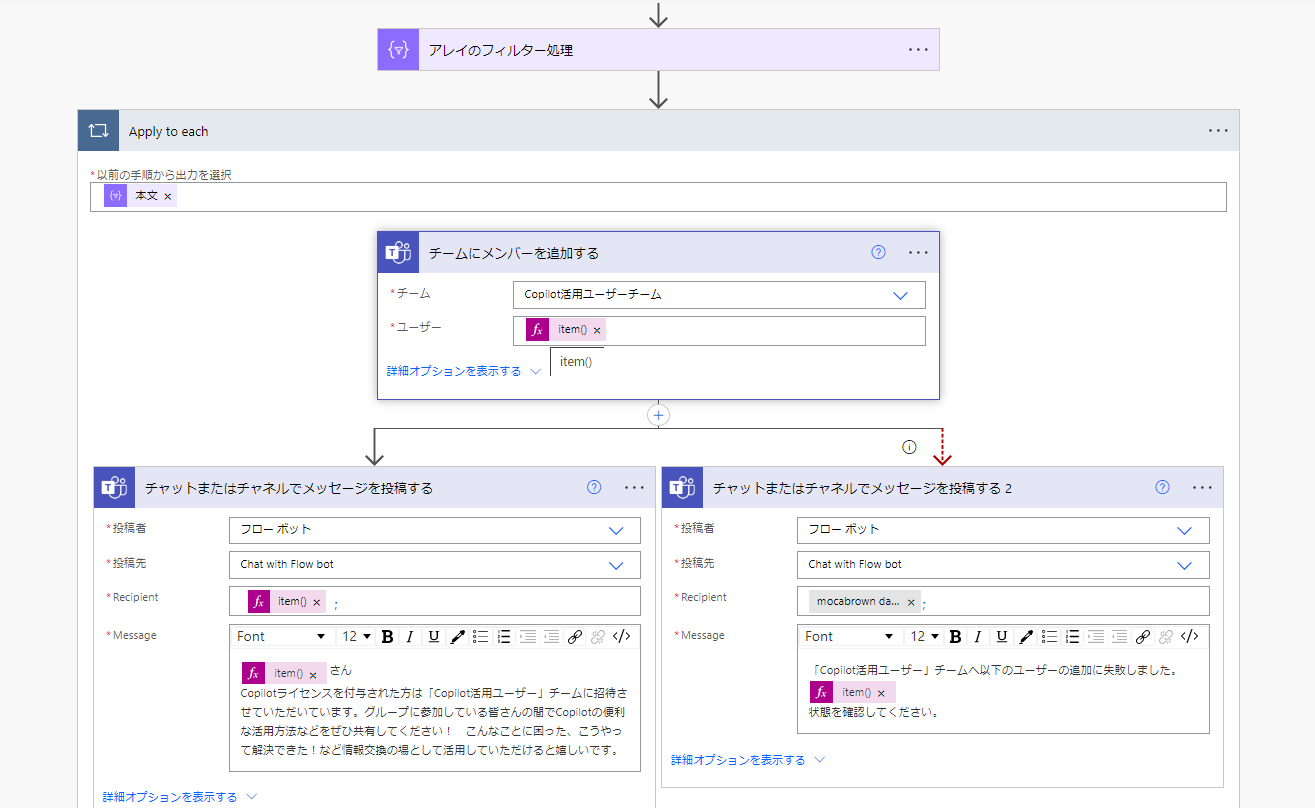This screenshot has height=808, width=1315.
Task: Open font size 12 dropdown in right editor
Action: coord(925,636)
